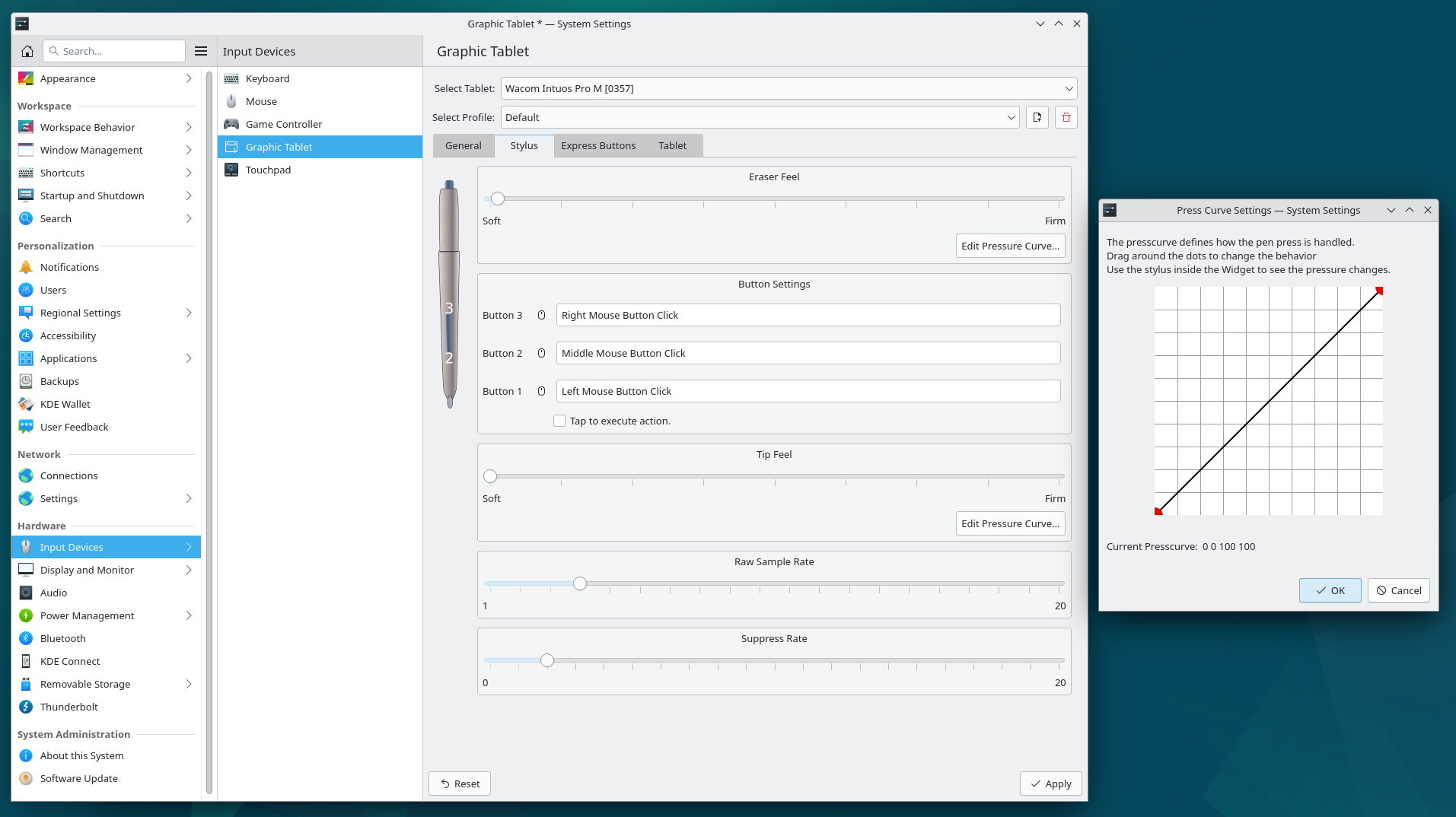Create a new tablet profile
1456x817 pixels.
click(1037, 117)
